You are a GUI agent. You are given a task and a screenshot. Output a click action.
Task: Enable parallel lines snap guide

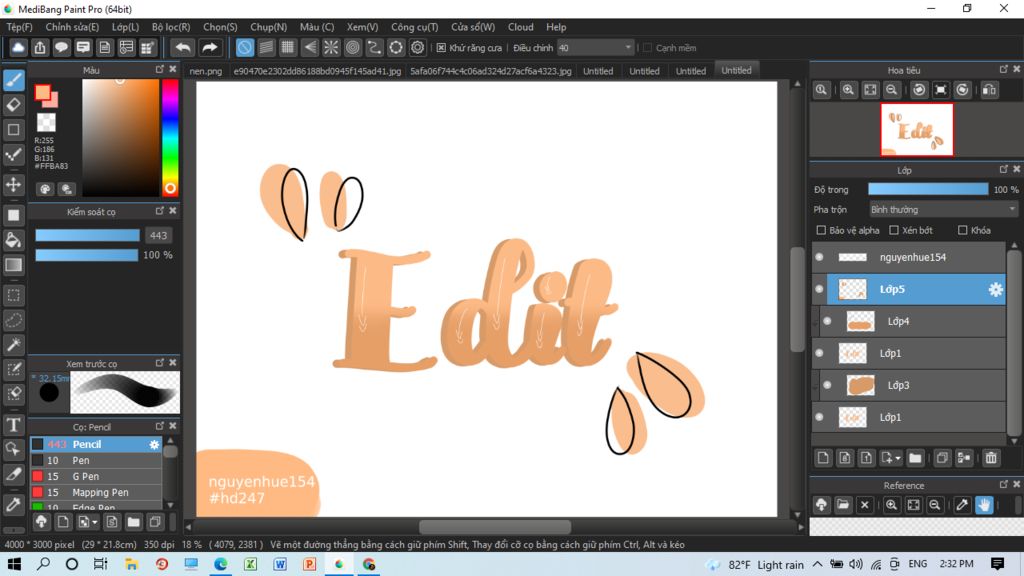(x=266, y=48)
